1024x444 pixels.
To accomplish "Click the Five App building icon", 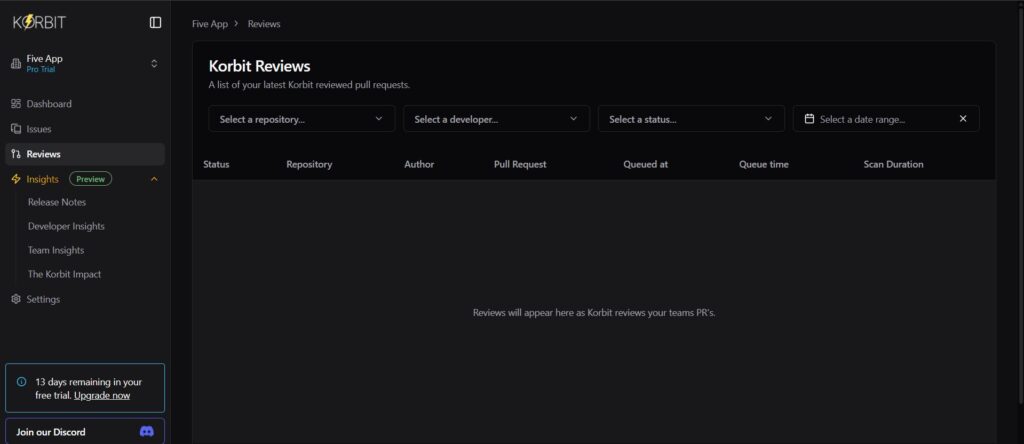I will pos(16,63).
